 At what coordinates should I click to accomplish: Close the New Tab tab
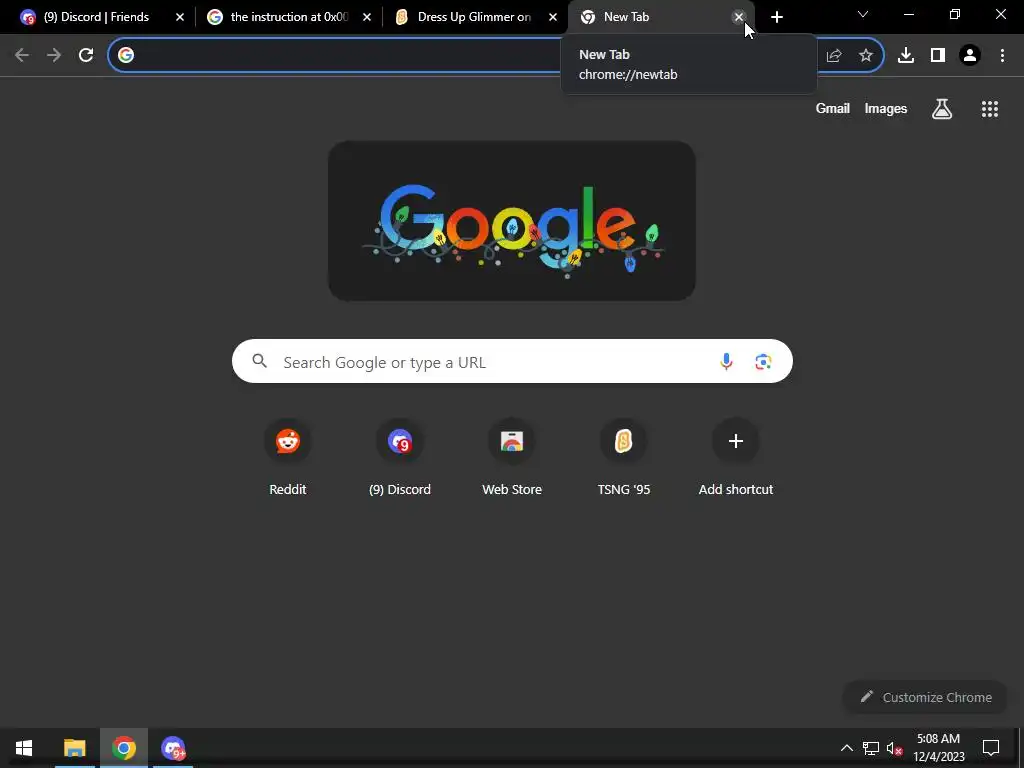[739, 17]
